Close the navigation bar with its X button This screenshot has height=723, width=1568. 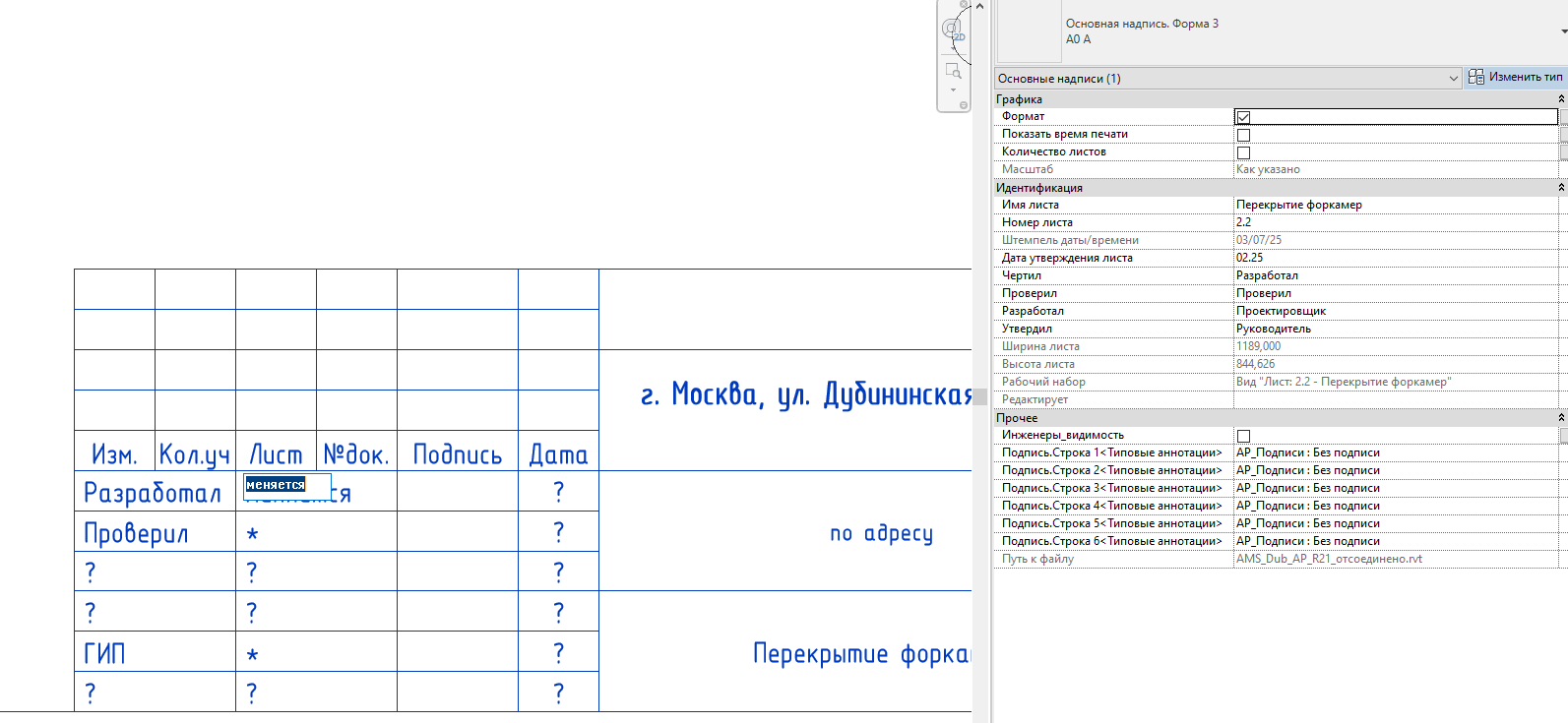(964, 5)
